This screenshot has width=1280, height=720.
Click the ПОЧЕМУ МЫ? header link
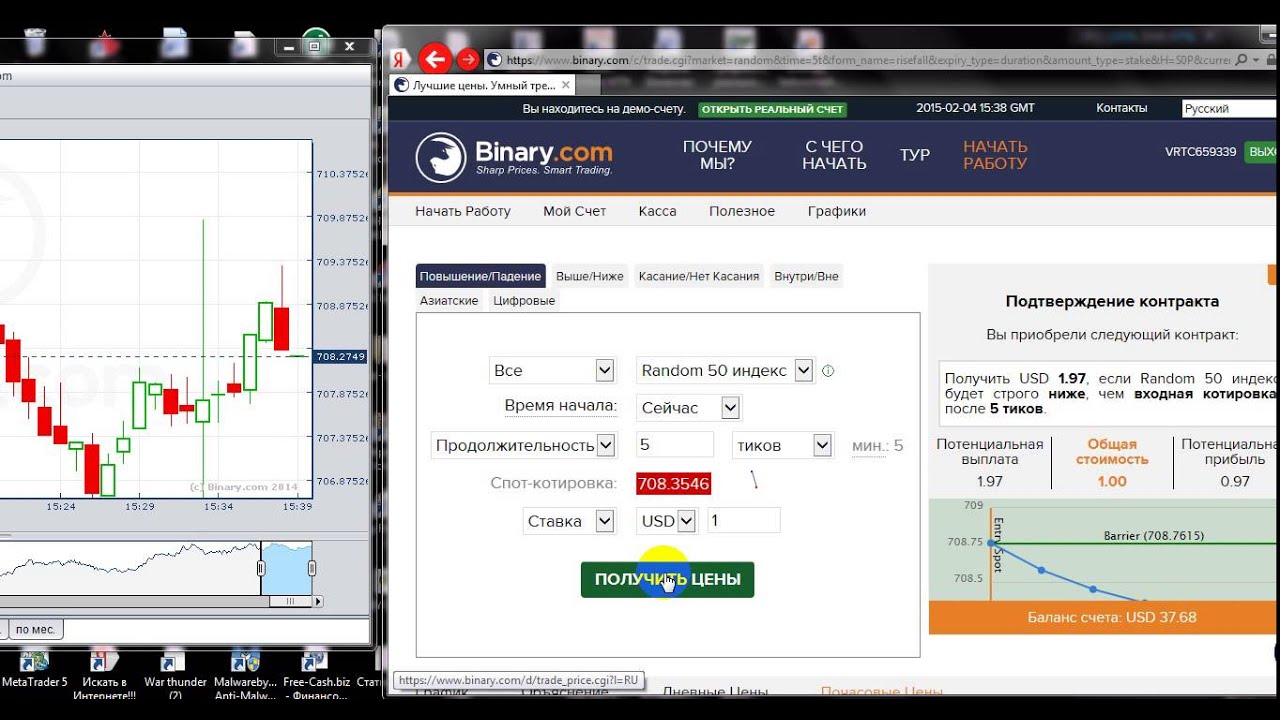(x=717, y=155)
